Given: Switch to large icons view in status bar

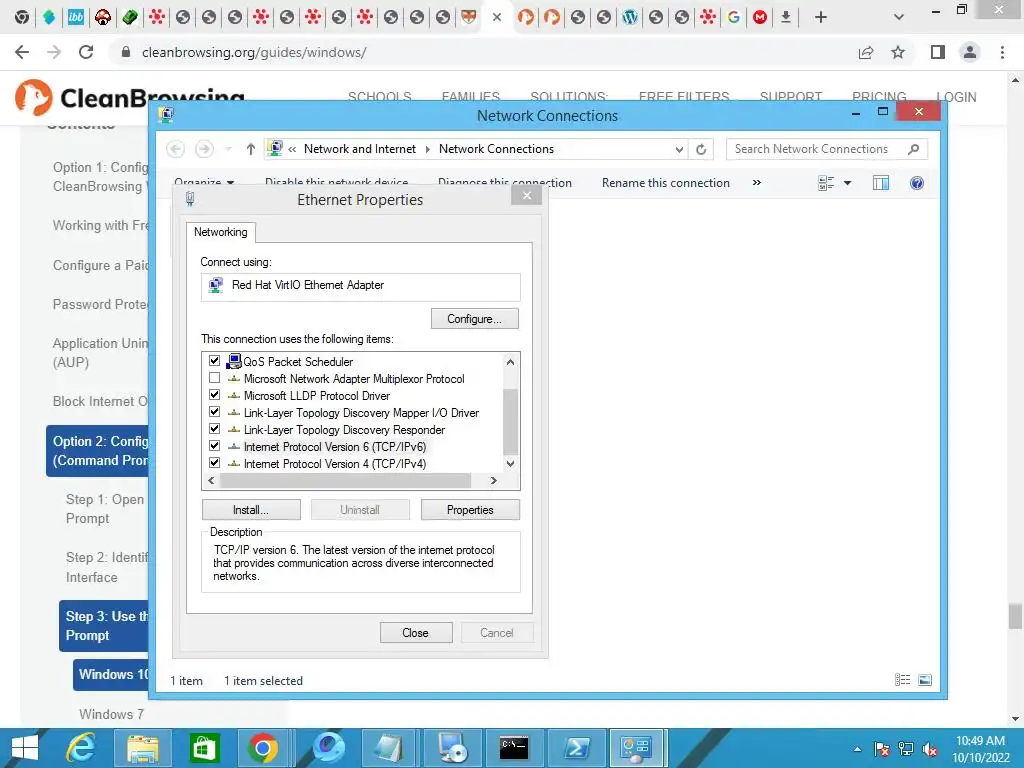Looking at the screenshot, I should (925, 680).
